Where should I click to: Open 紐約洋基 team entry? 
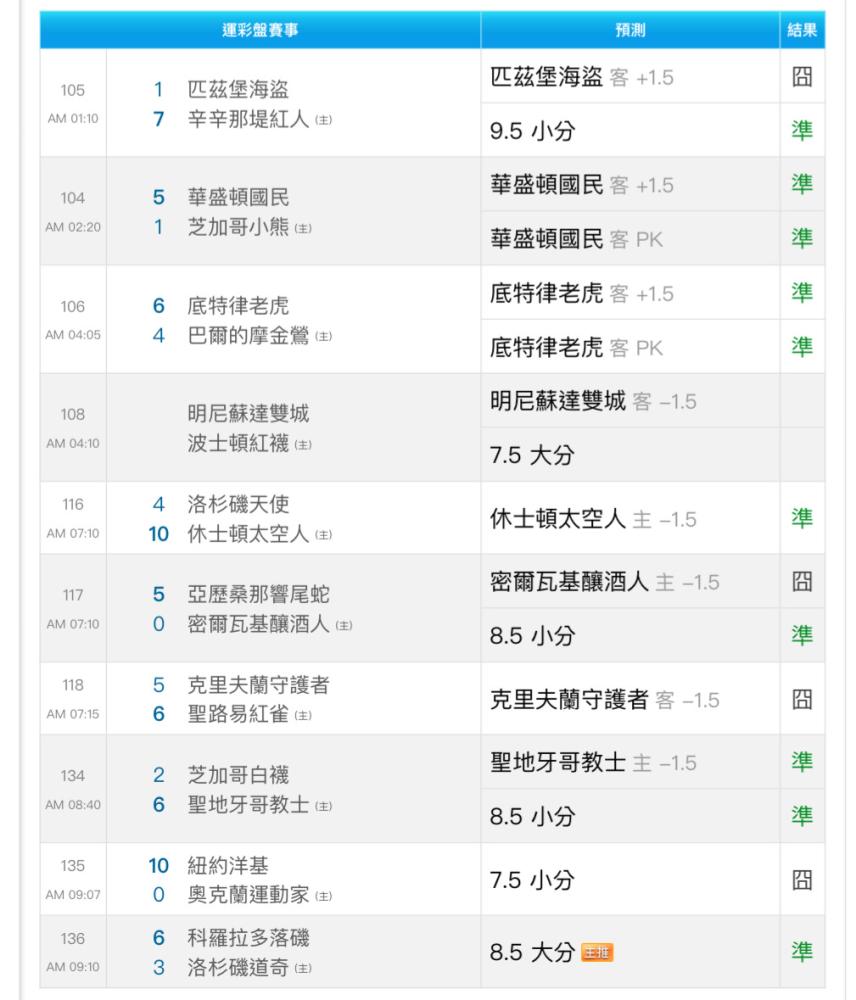click(x=228, y=866)
